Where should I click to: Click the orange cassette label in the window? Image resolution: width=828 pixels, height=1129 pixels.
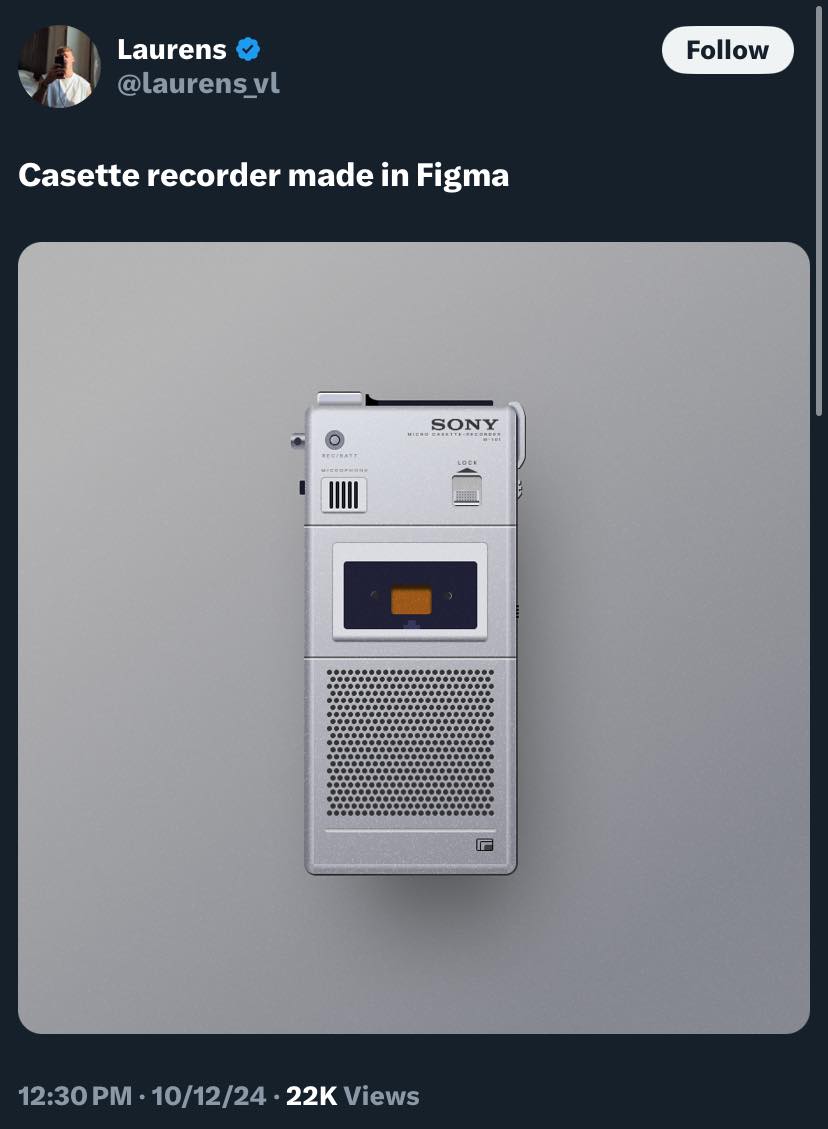pyautogui.click(x=411, y=601)
